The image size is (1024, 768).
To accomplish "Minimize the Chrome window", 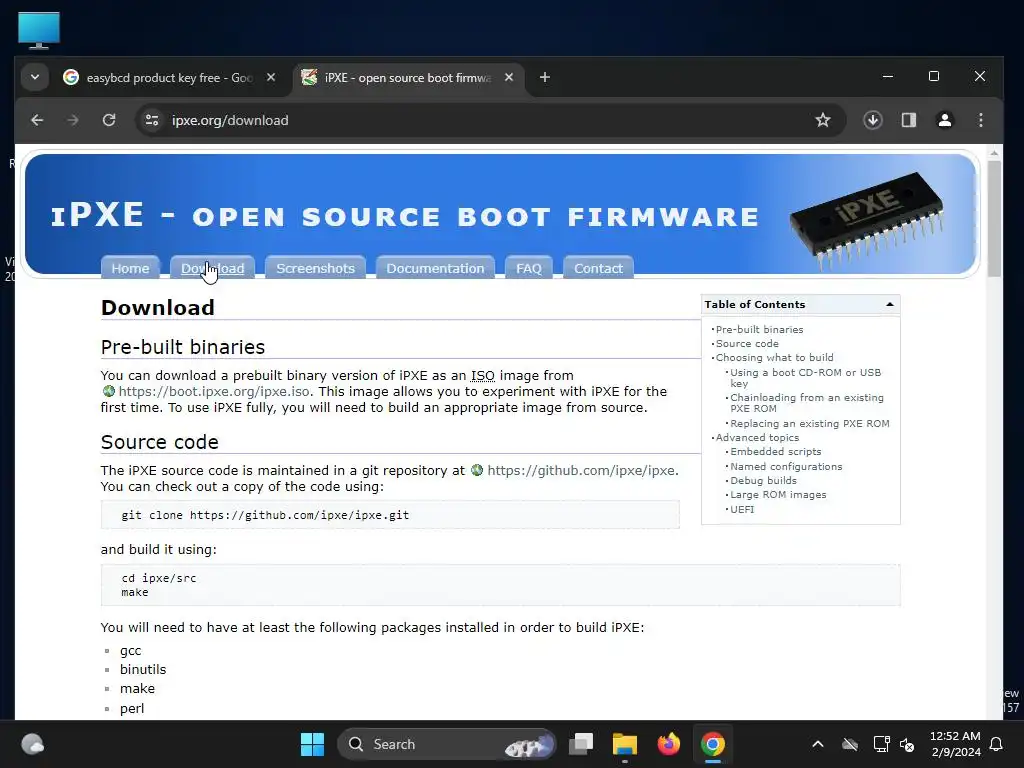I will tap(888, 76).
